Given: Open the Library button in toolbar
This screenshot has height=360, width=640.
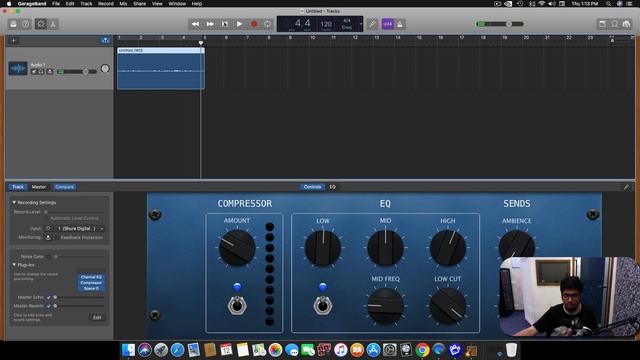Looking at the screenshot, I should coord(13,24).
